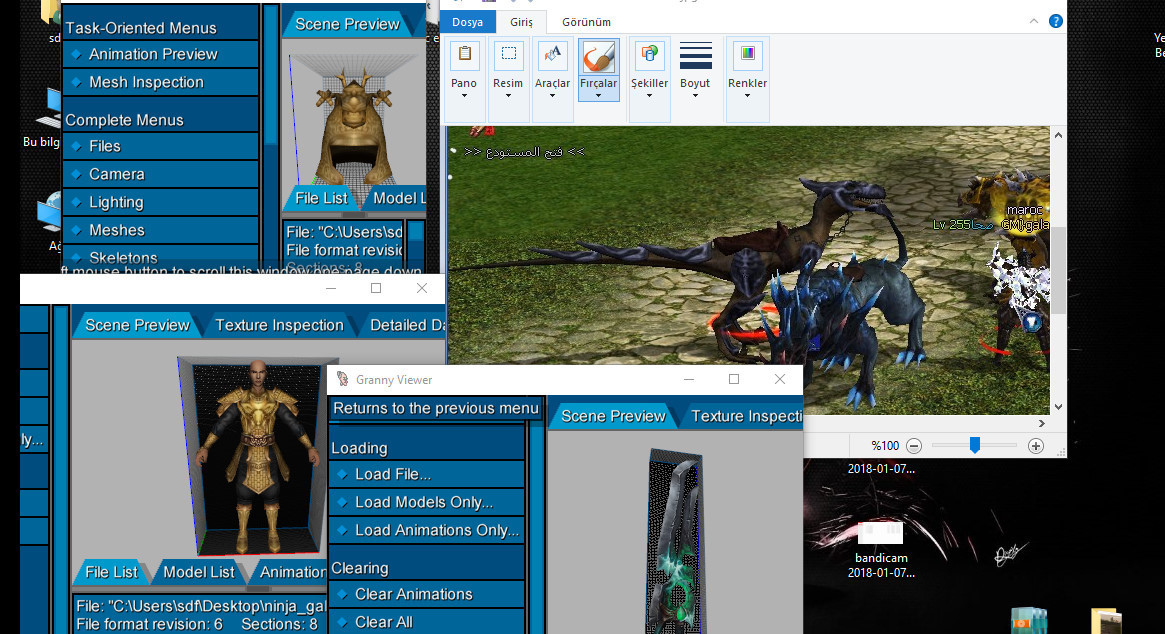Click the zoom in plus button in Paint

pyautogui.click(x=1036, y=446)
